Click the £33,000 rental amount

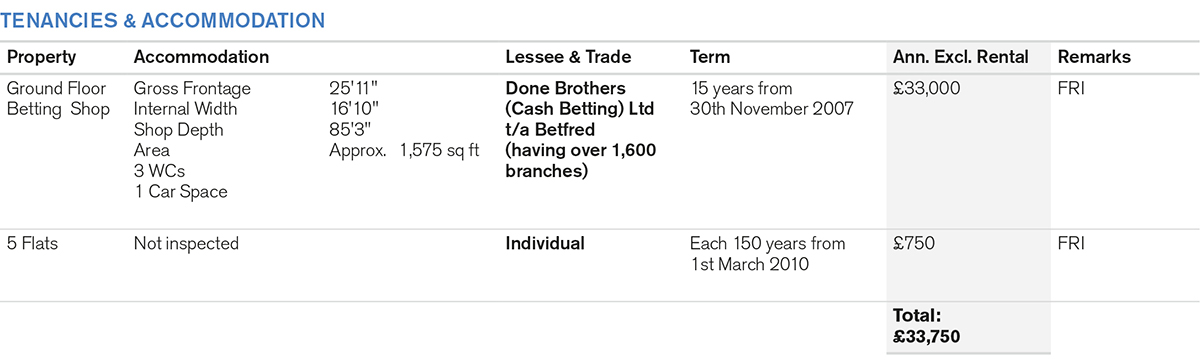(x=926, y=89)
